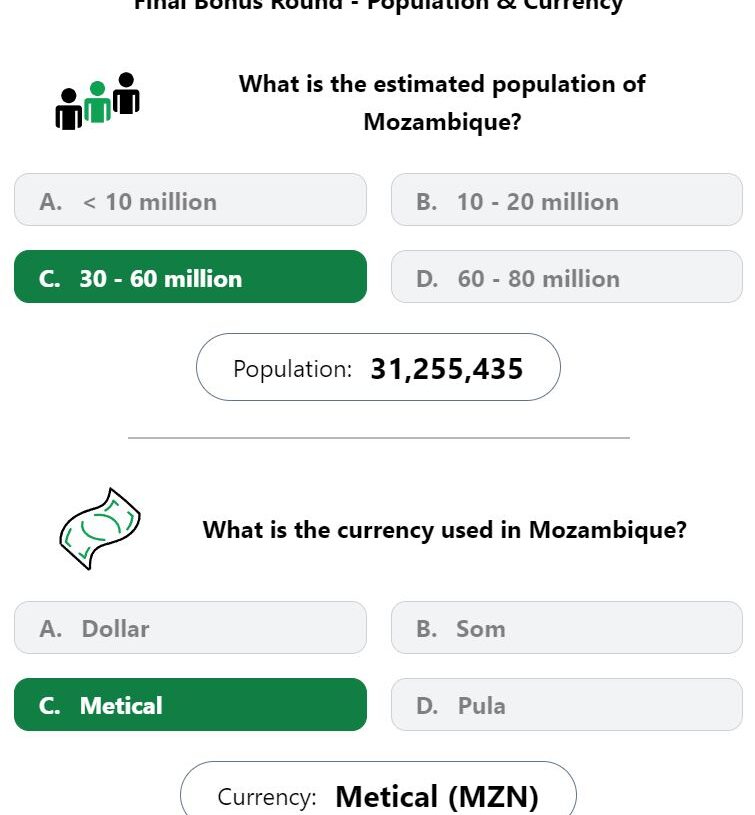Click the highlighted Metical answer

point(190,704)
